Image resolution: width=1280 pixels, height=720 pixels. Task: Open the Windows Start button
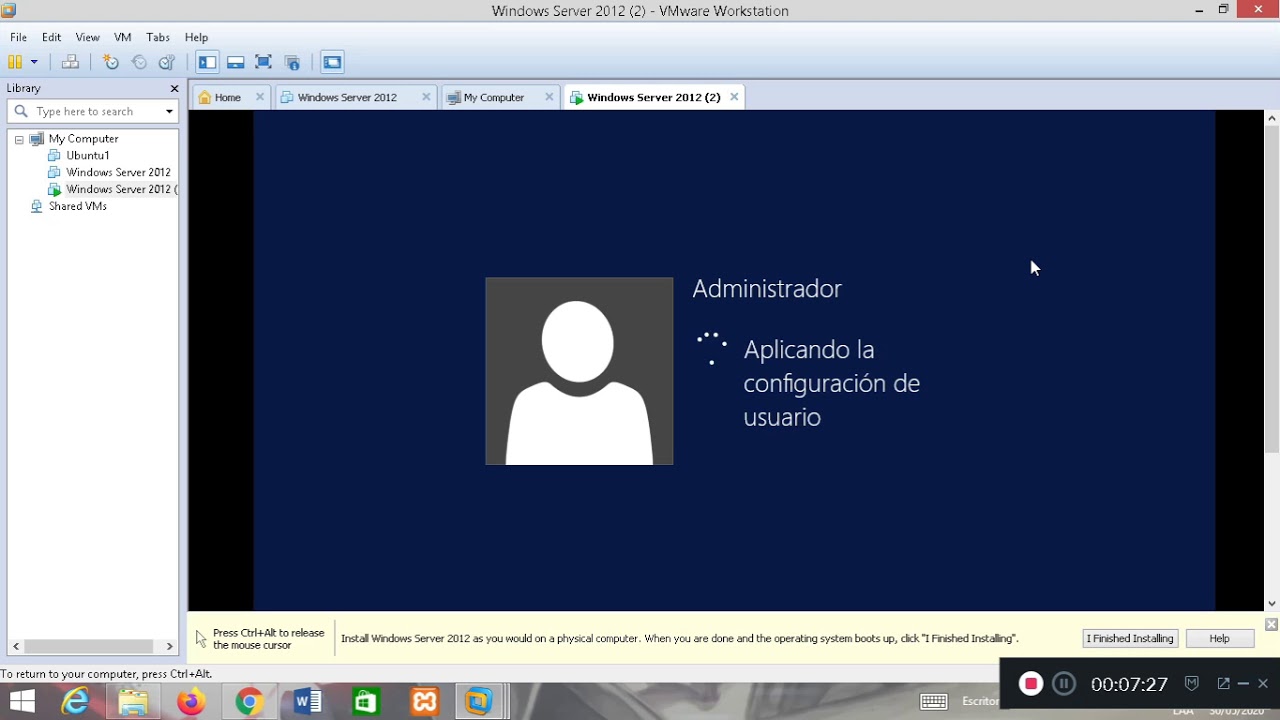[x=22, y=702]
